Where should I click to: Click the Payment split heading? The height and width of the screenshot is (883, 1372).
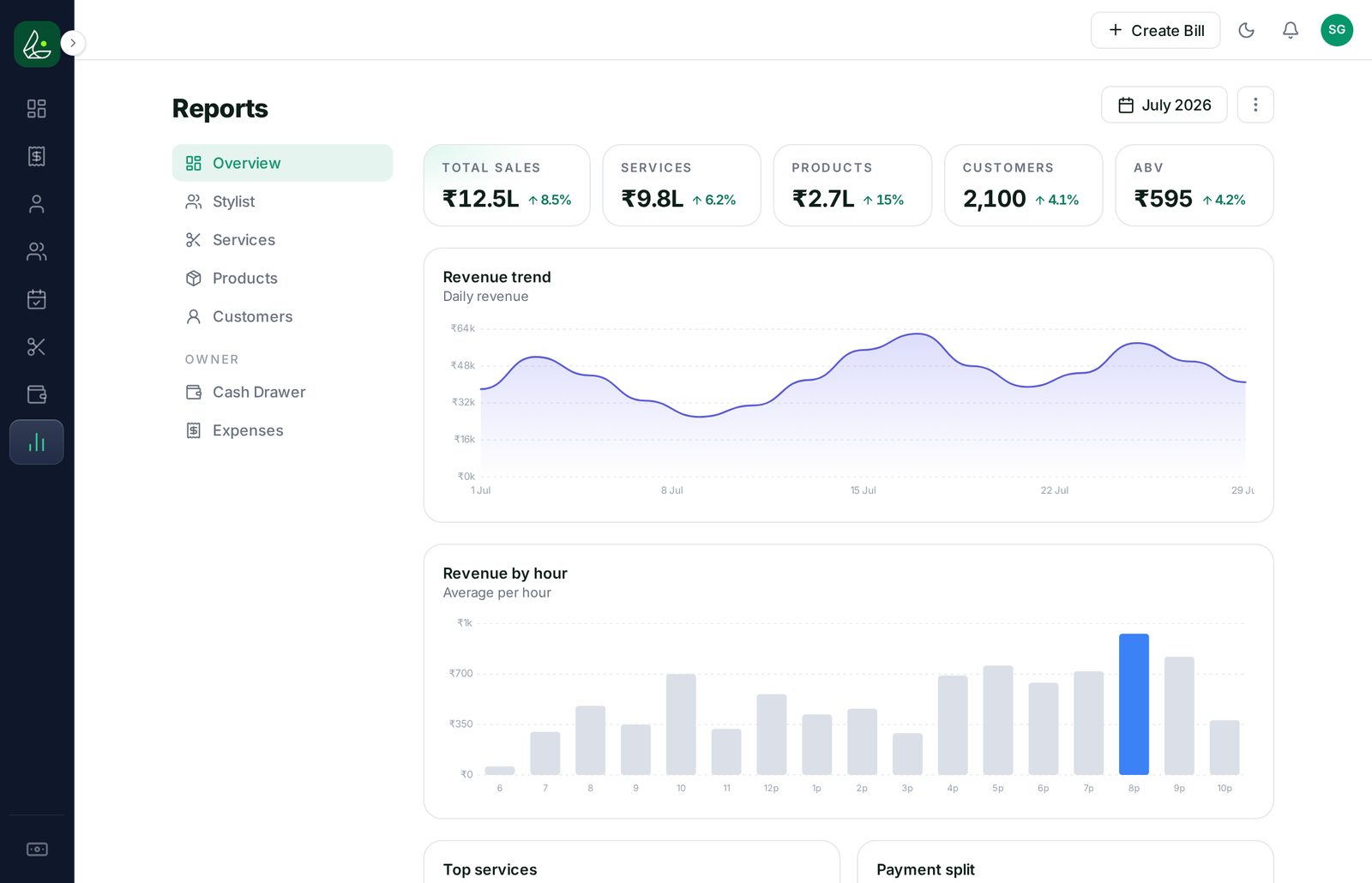pyautogui.click(x=925, y=869)
